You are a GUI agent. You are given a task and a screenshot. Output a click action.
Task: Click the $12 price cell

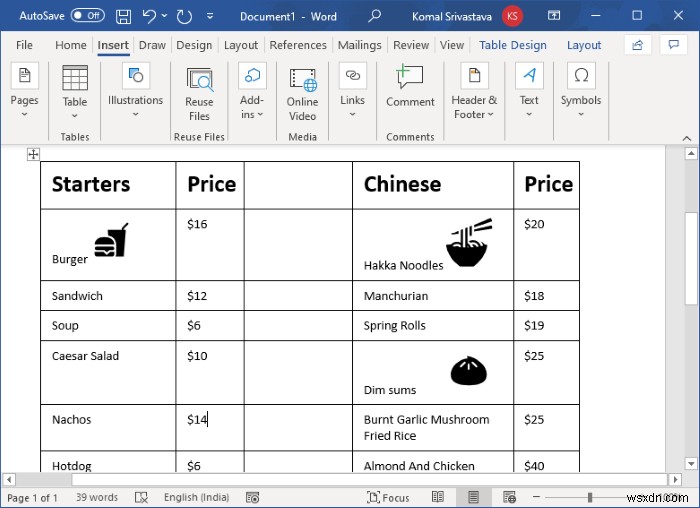pos(210,296)
